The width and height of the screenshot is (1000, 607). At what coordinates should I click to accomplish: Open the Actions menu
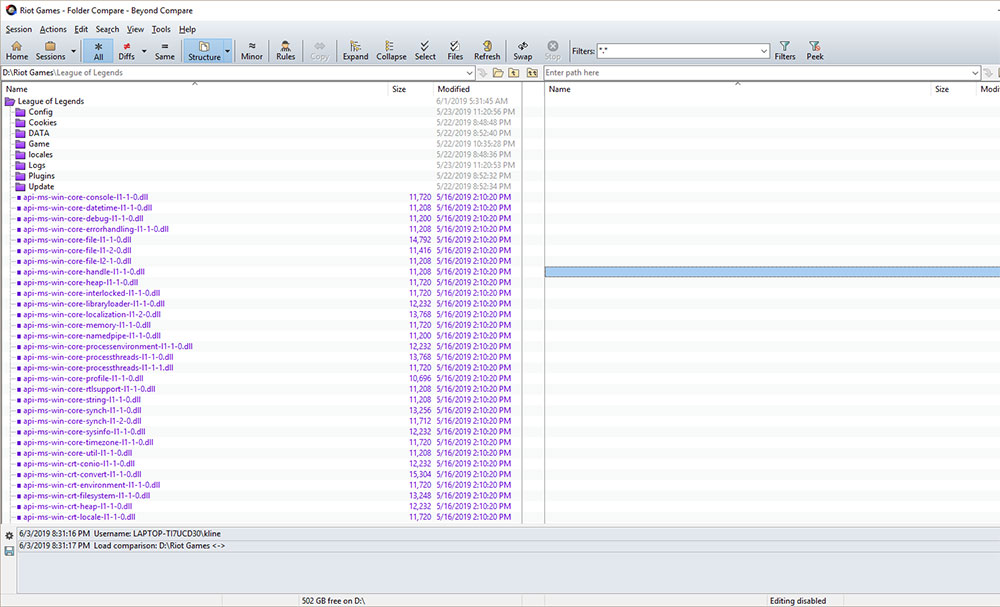point(53,29)
